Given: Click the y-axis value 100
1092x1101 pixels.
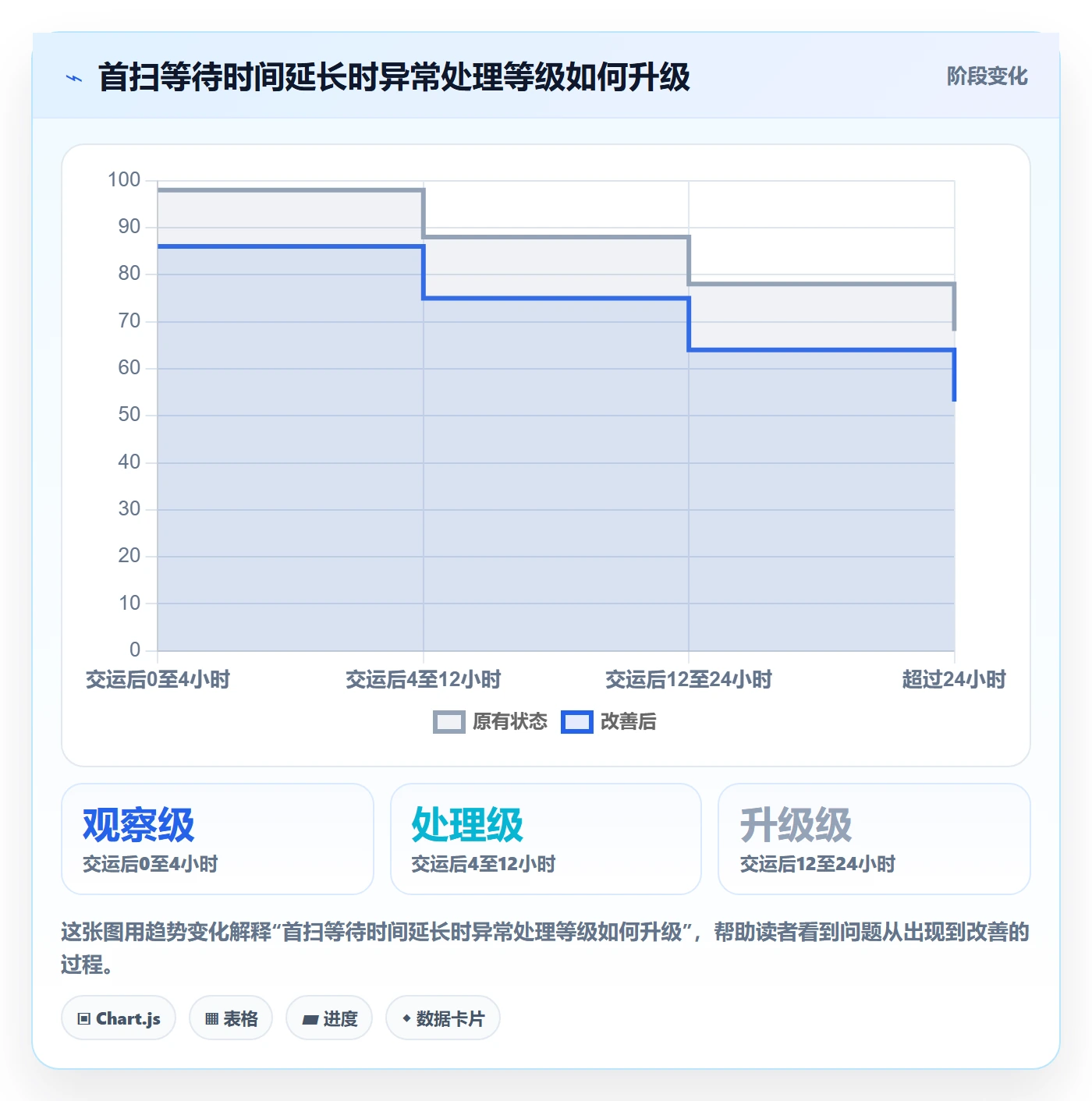Looking at the screenshot, I should 124,180.
